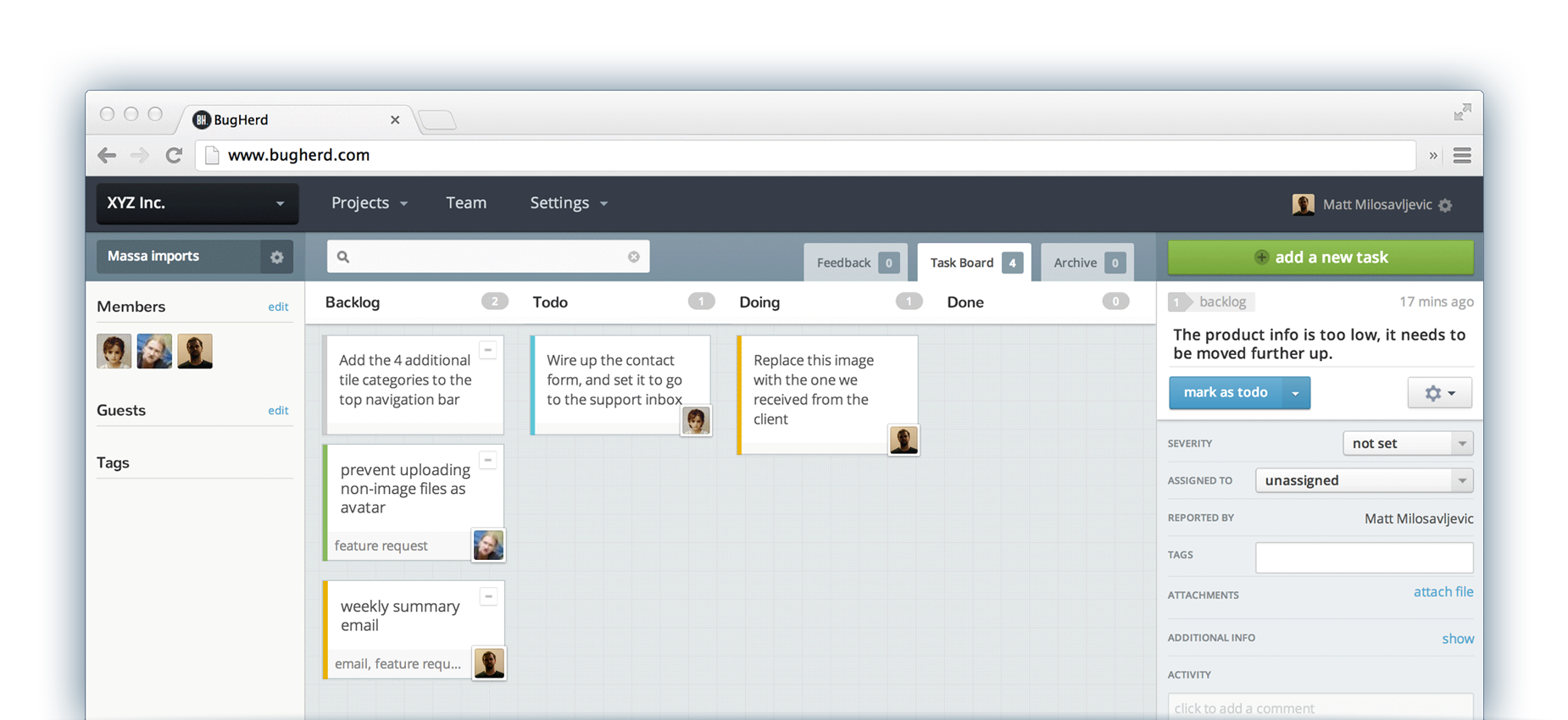Image resolution: width=1568 pixels, height=720 pixels.
Task: Click into the task search field
Action: (x=488, y=257)
